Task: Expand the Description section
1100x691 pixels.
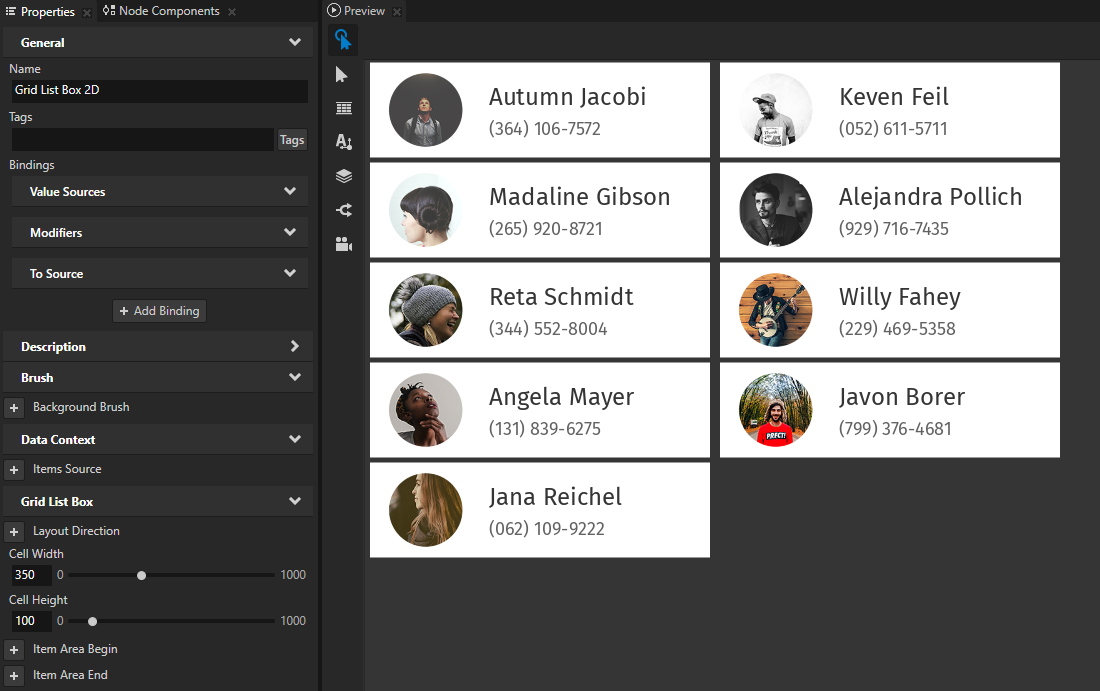Action: [x=294, y=347]
